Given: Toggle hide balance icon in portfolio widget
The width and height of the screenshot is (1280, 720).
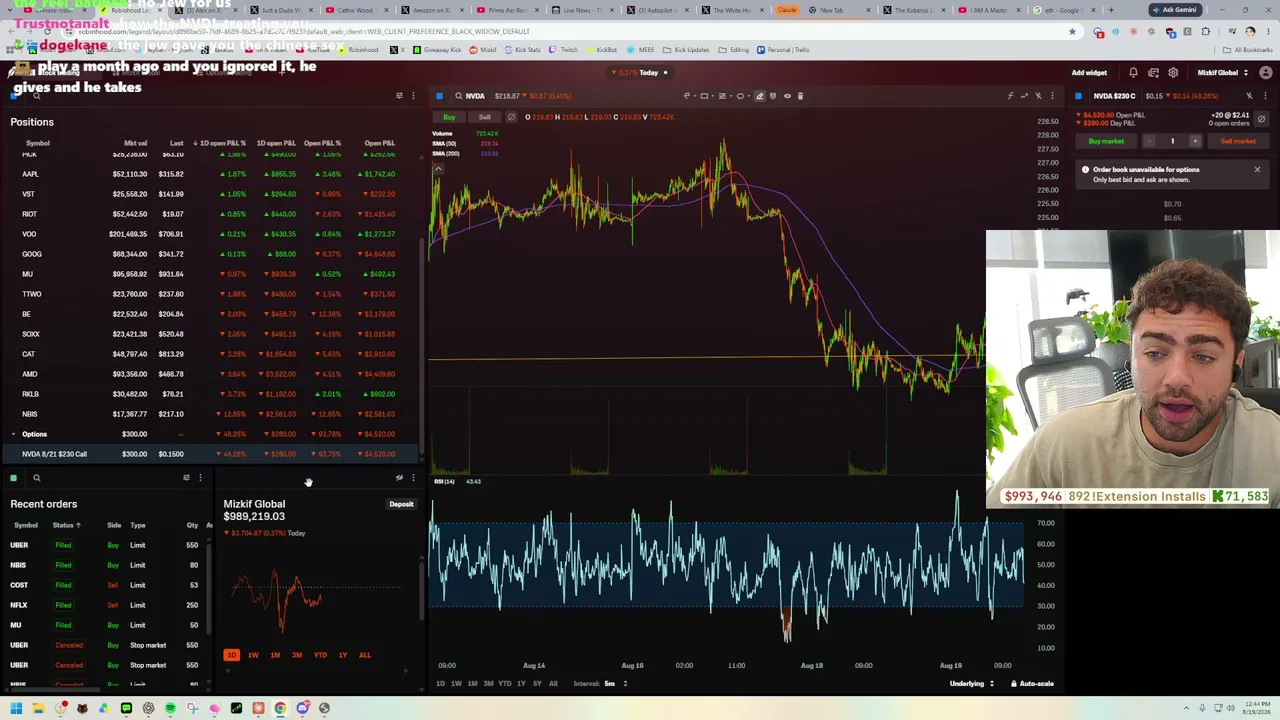Looking at the screenshot, I should tap(399, 478).
